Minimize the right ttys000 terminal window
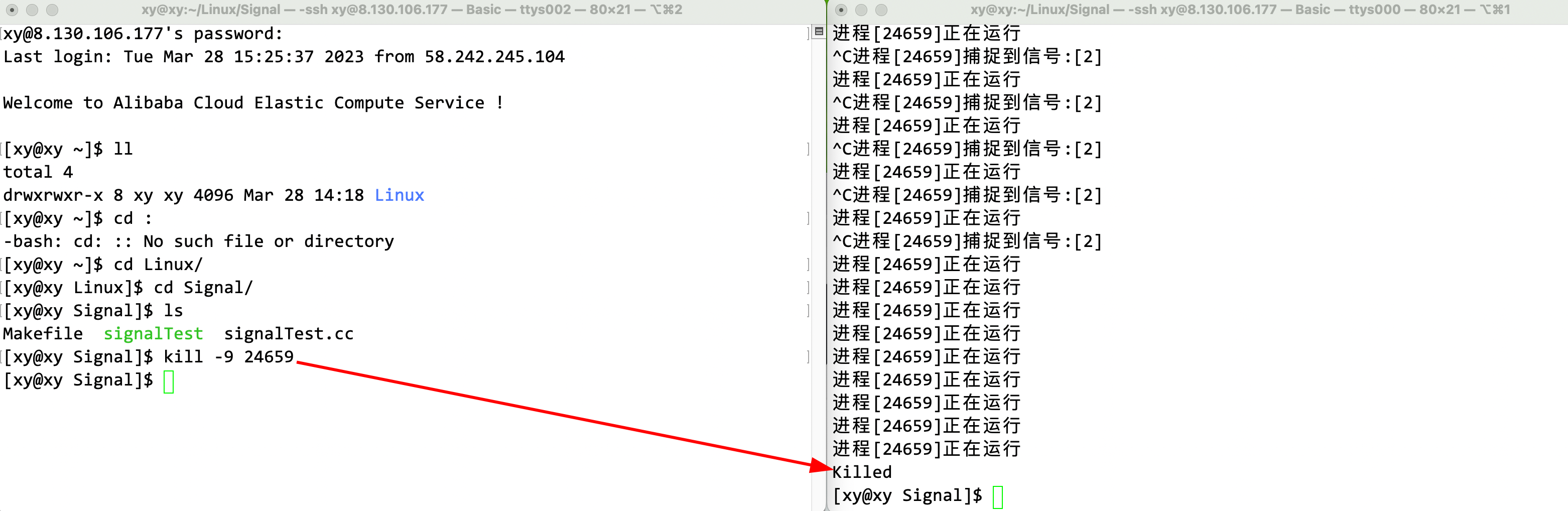The height and width of the screenshot is (511, 1568). 861,10
